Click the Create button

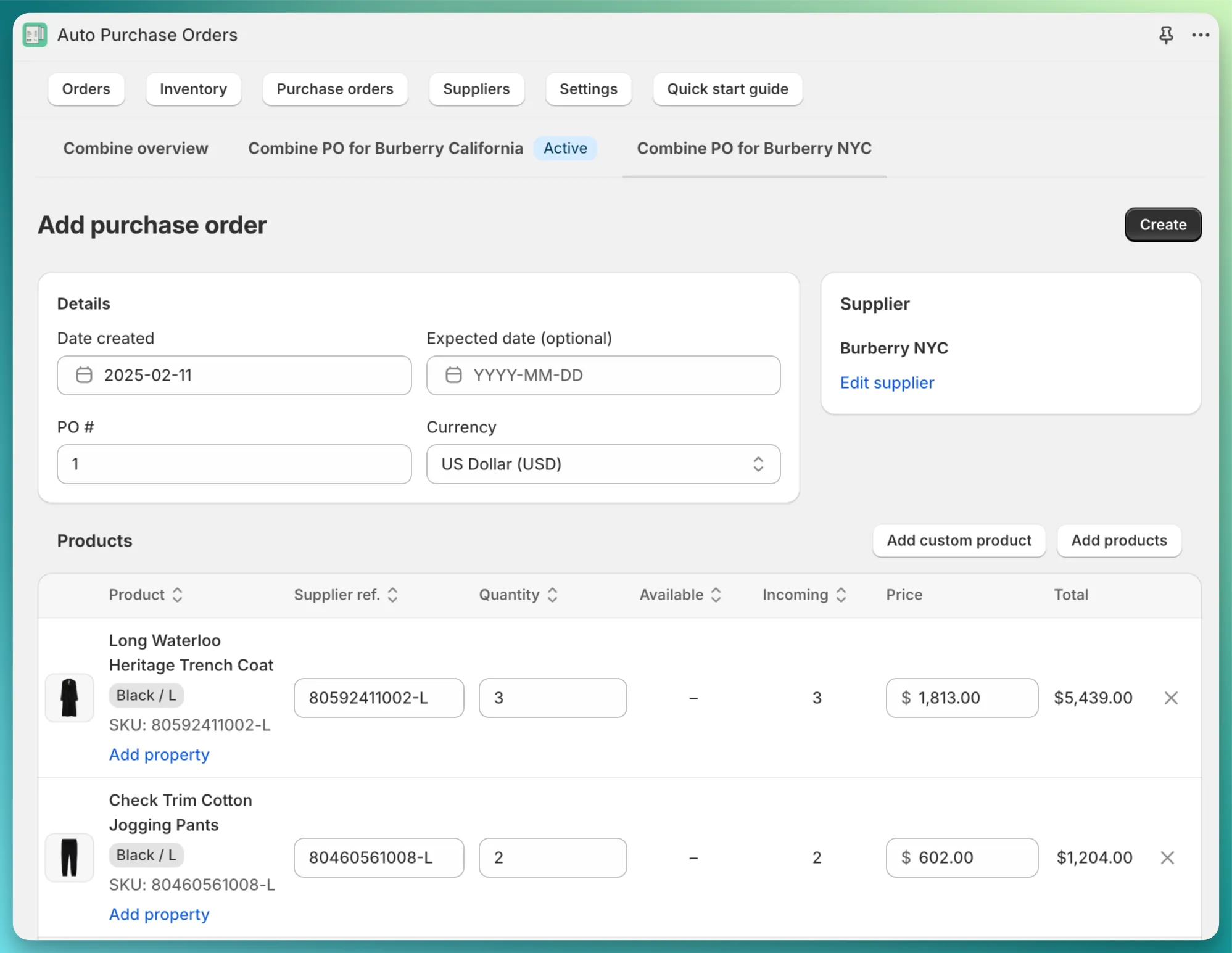[x=1163, y=225]
